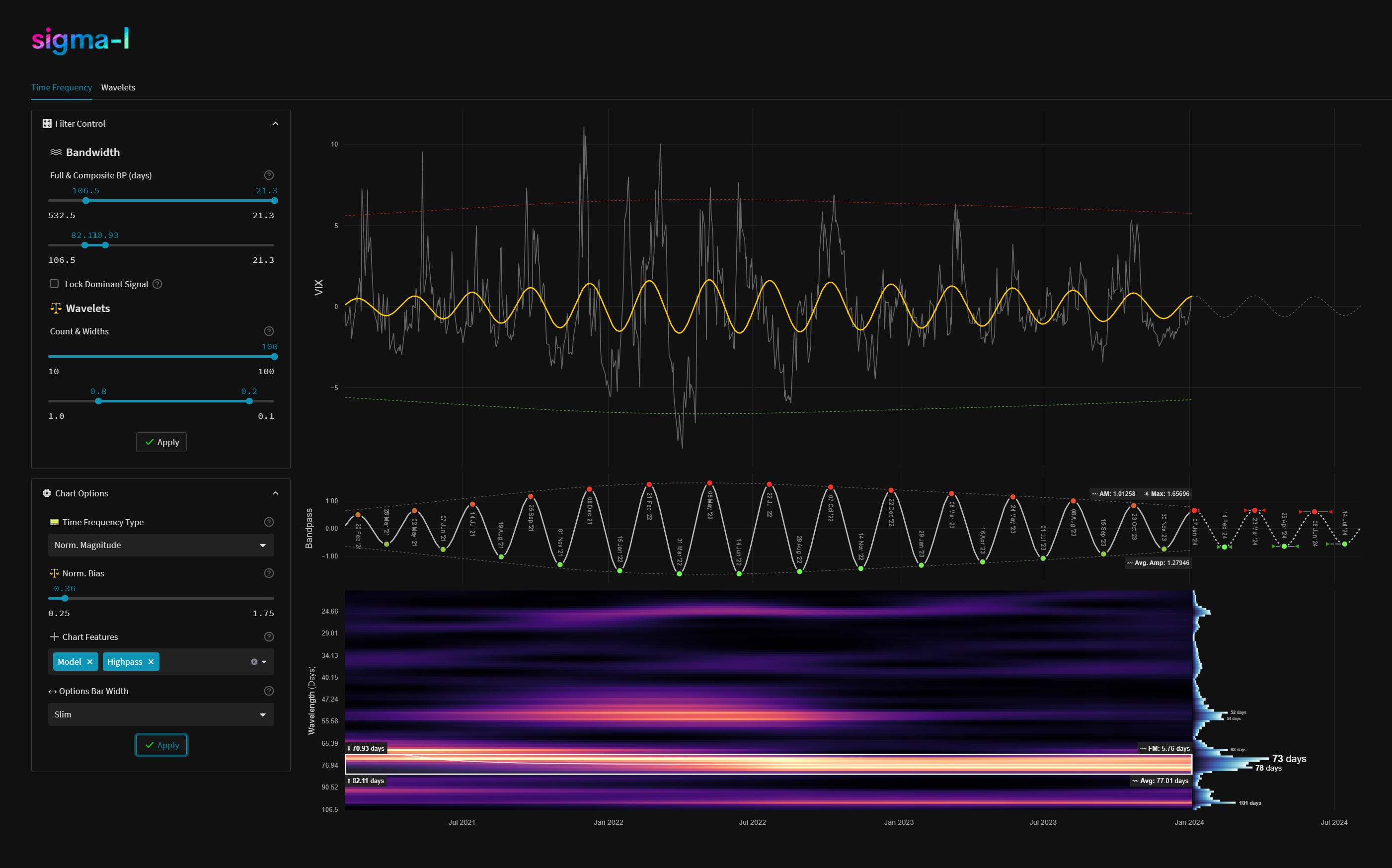1392x868 pixels.
Task: Open the Time Frequency tab
Action: pyautogui.click(x=62, y=87)
